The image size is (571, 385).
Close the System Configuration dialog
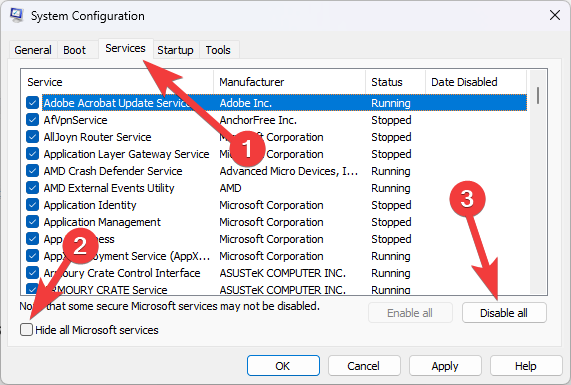[555, 15]
